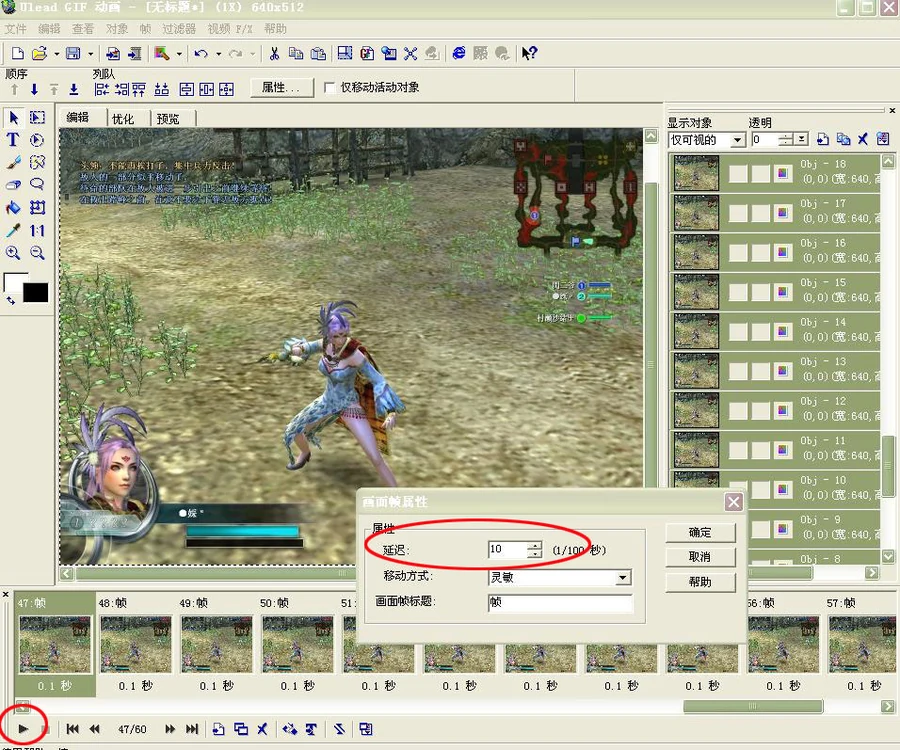900x750 pixels.
Task: Click the black background color swatch
Action: (x=36, y=293)
